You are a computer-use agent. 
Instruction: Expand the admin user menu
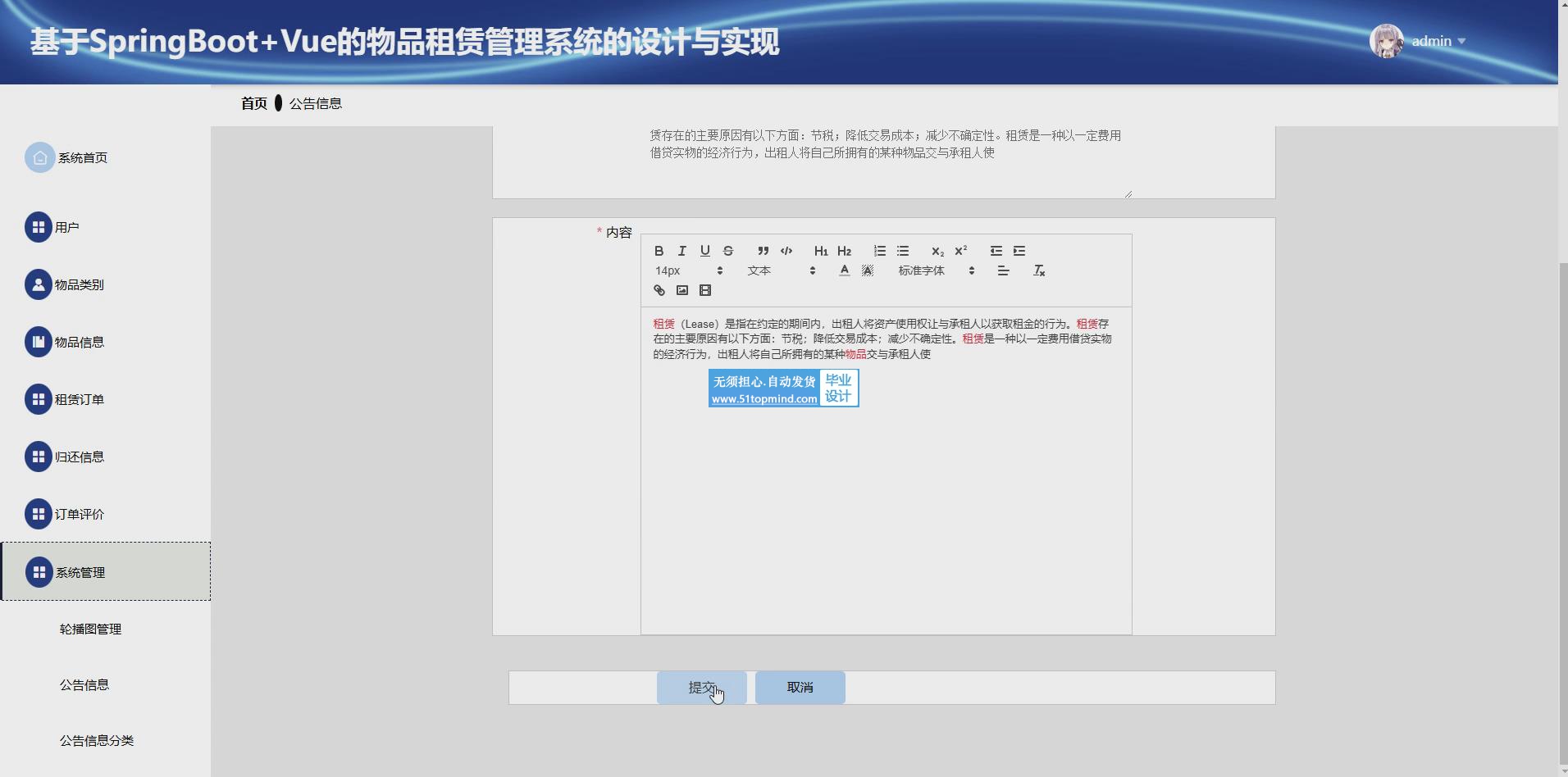1438,41
